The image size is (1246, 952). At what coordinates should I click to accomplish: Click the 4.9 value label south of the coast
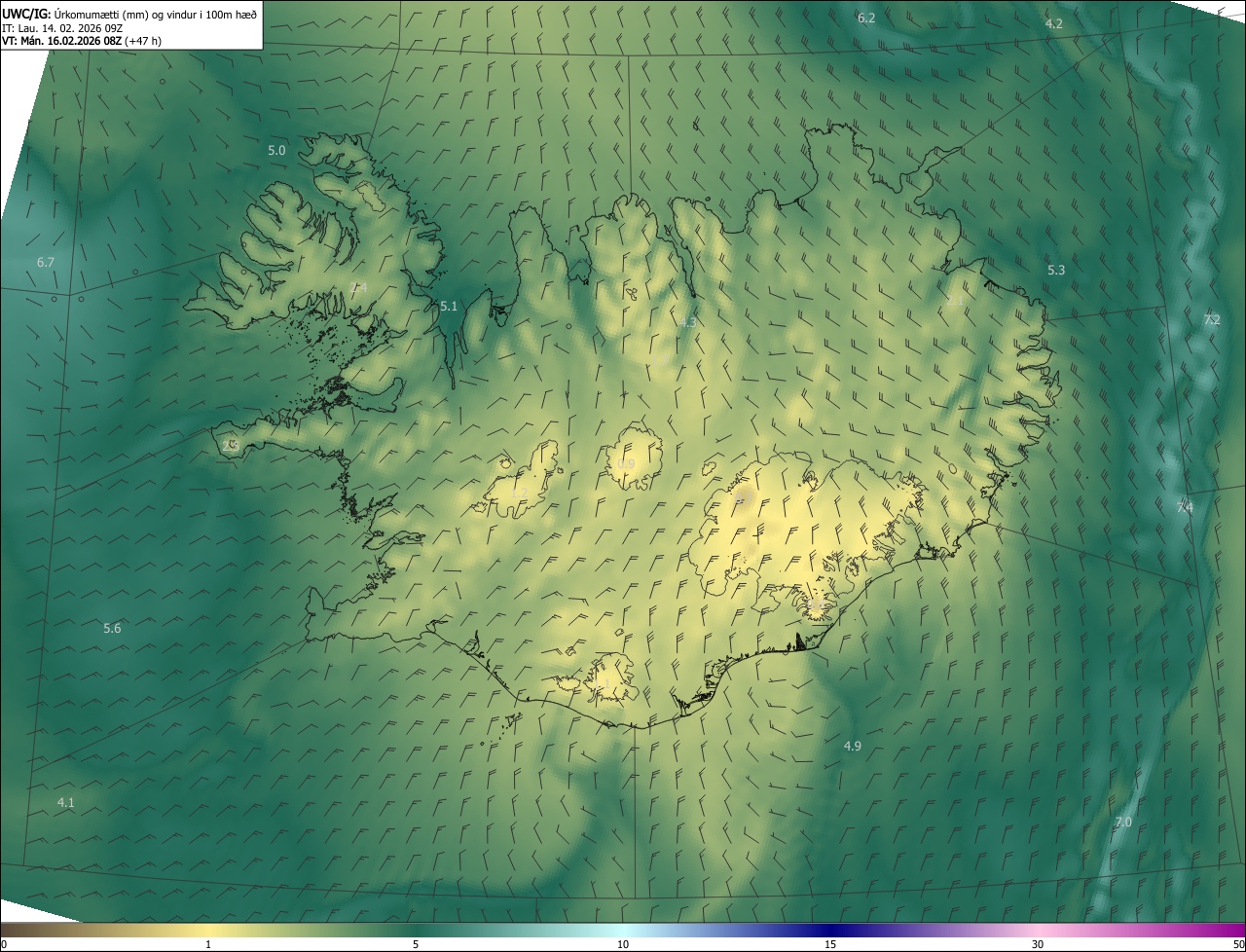852,746
